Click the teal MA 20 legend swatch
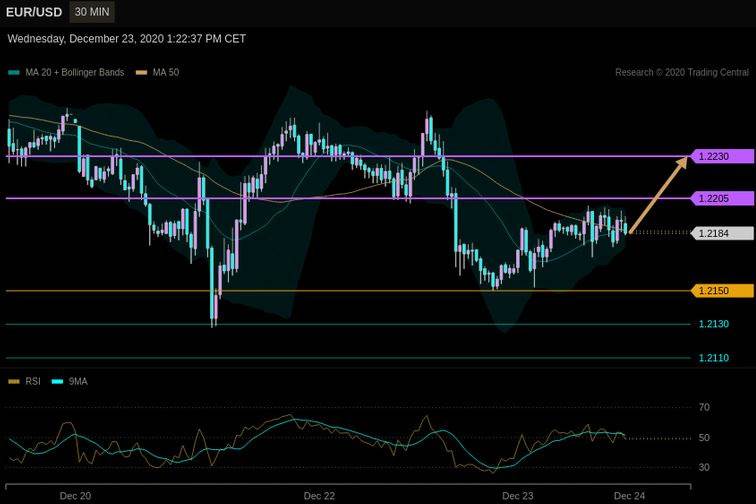756x504 pixels. click(x=14, y=73)
